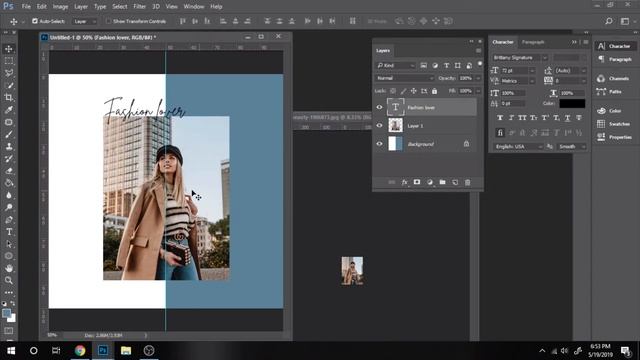Open Chrome from the taskbar
This screenshot has width=640, height=360.
[x=80, y=351]
